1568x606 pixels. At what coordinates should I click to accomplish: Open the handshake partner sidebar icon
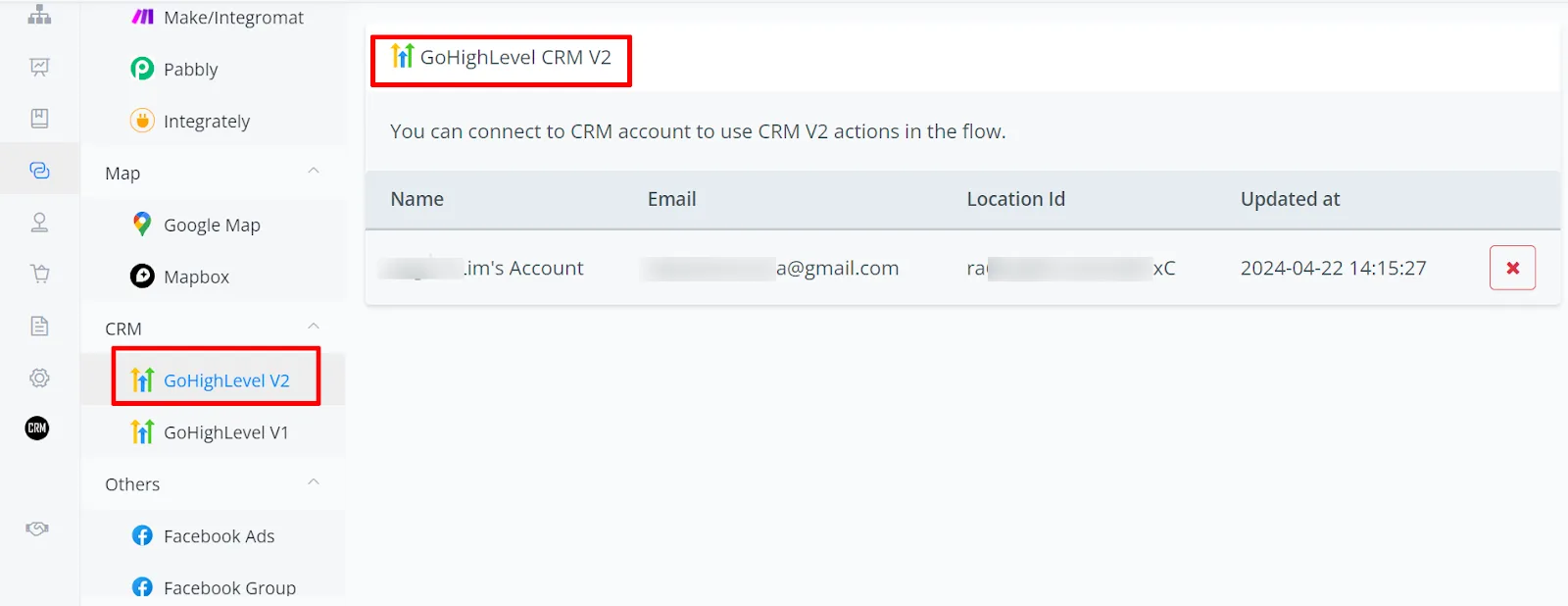[37, 529]
